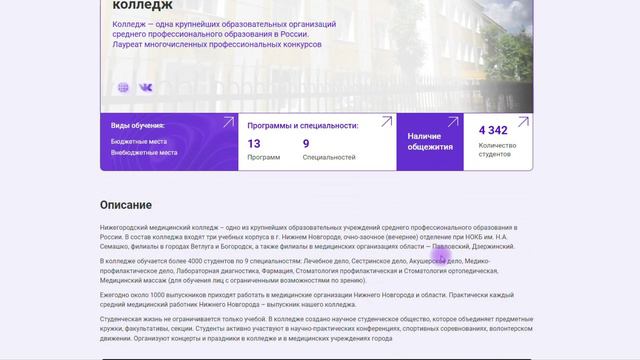Click the 13 Программ count
Screen dimensions: 640x360
264,149
